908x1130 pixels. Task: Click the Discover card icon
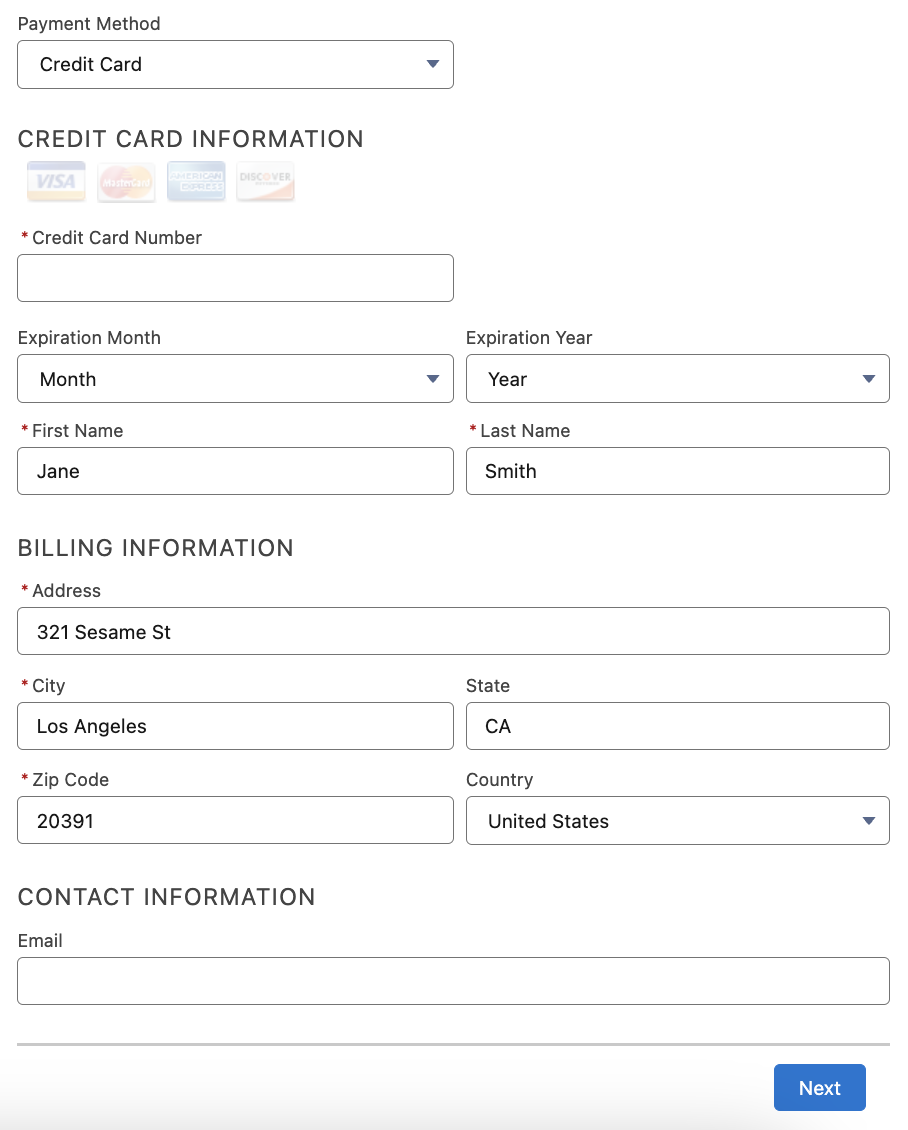(265, 182)
